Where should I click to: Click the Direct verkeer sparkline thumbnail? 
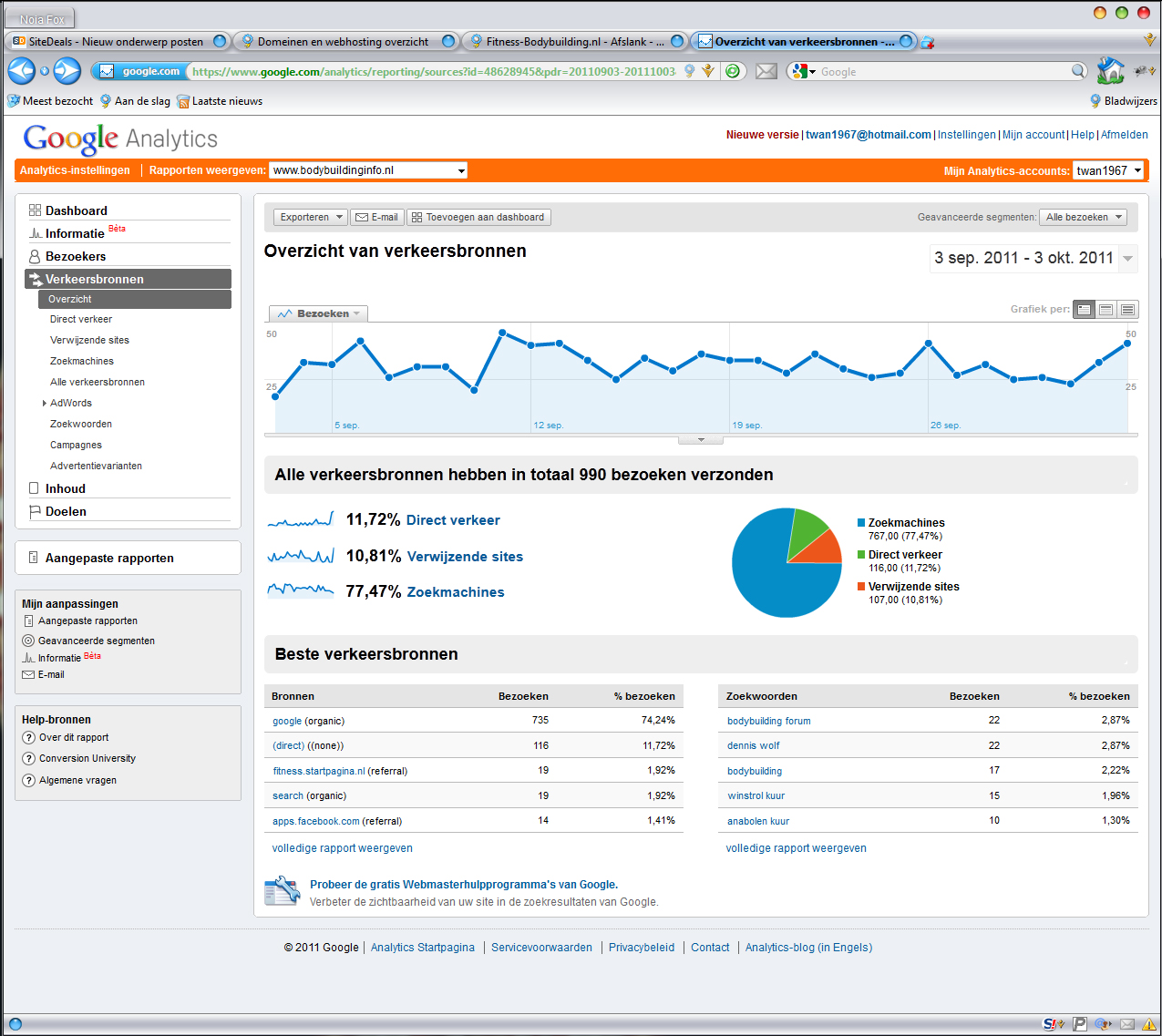pos(301,520)
